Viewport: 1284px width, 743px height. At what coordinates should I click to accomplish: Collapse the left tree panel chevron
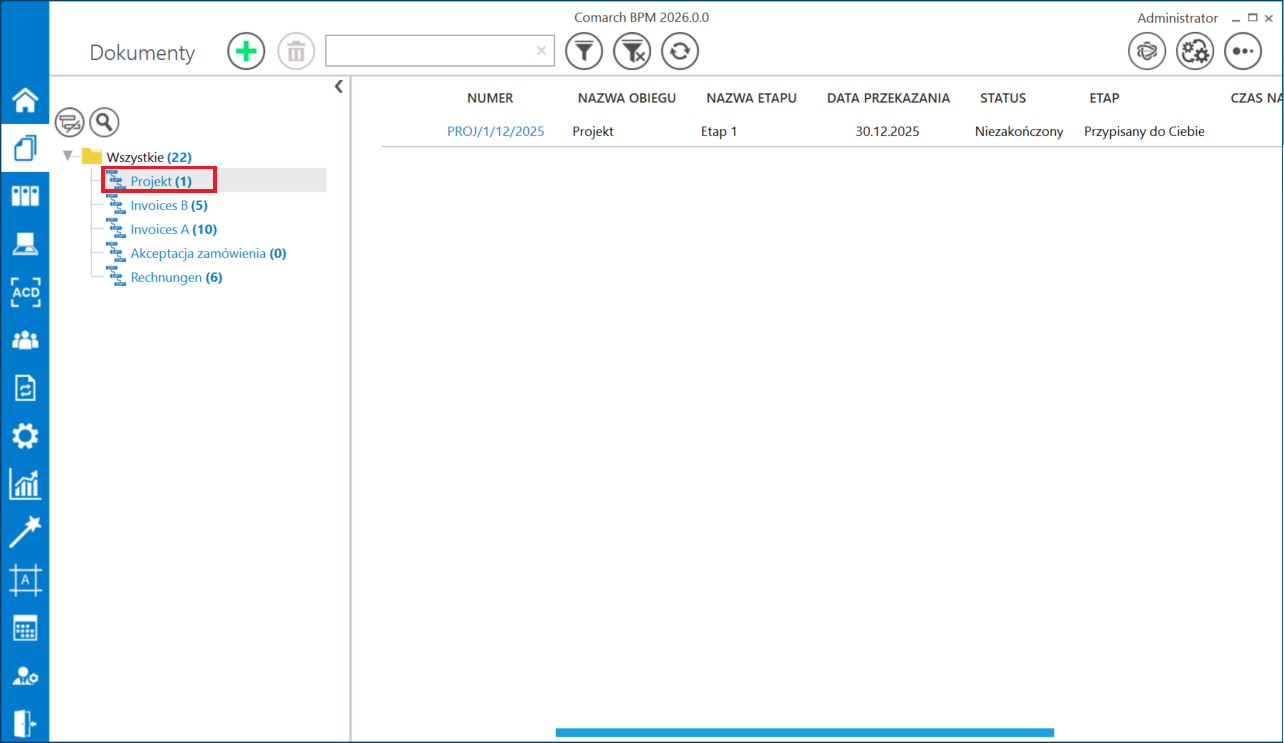coord(339,87)
